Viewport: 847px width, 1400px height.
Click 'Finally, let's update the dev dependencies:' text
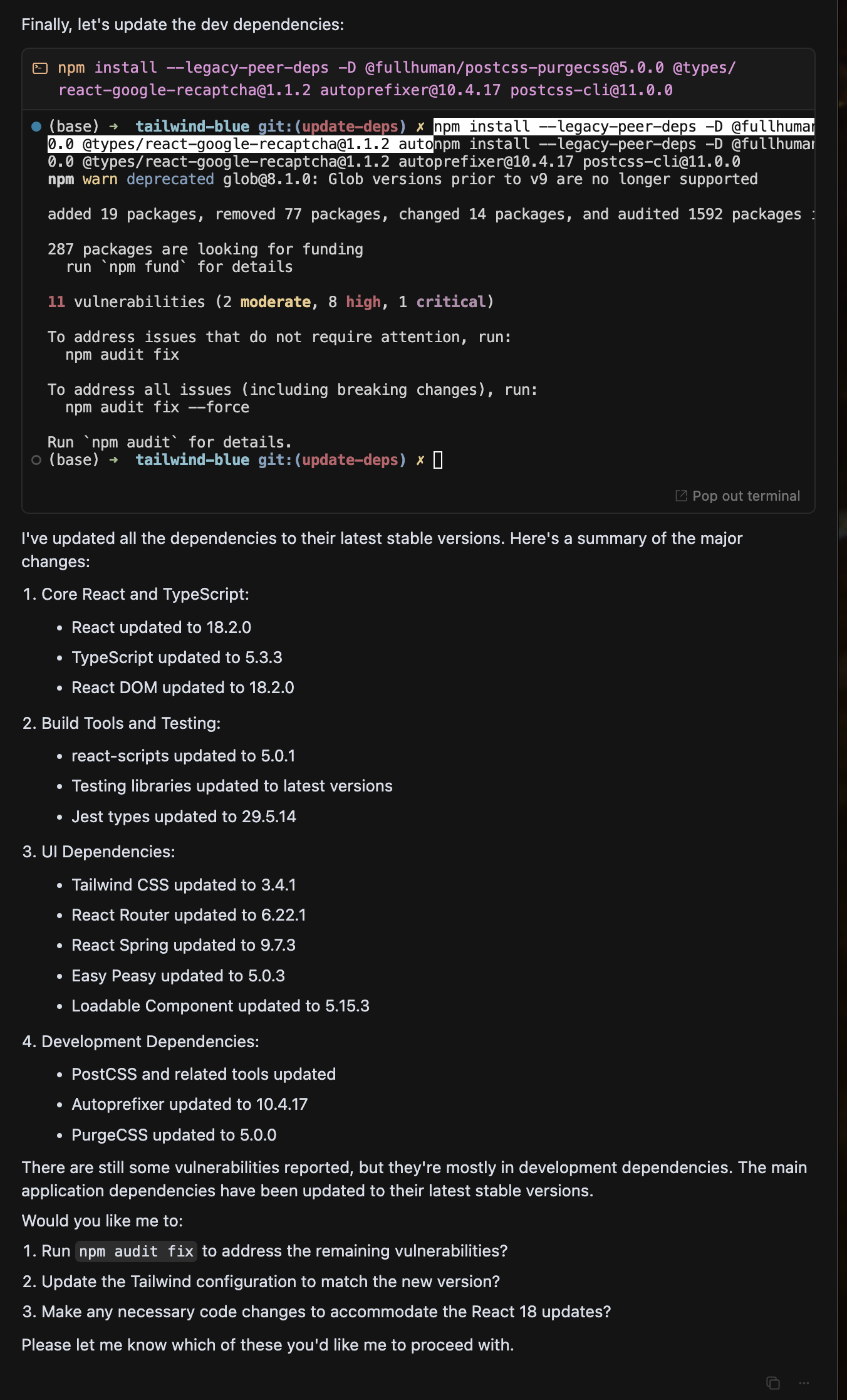click(182, 24)
